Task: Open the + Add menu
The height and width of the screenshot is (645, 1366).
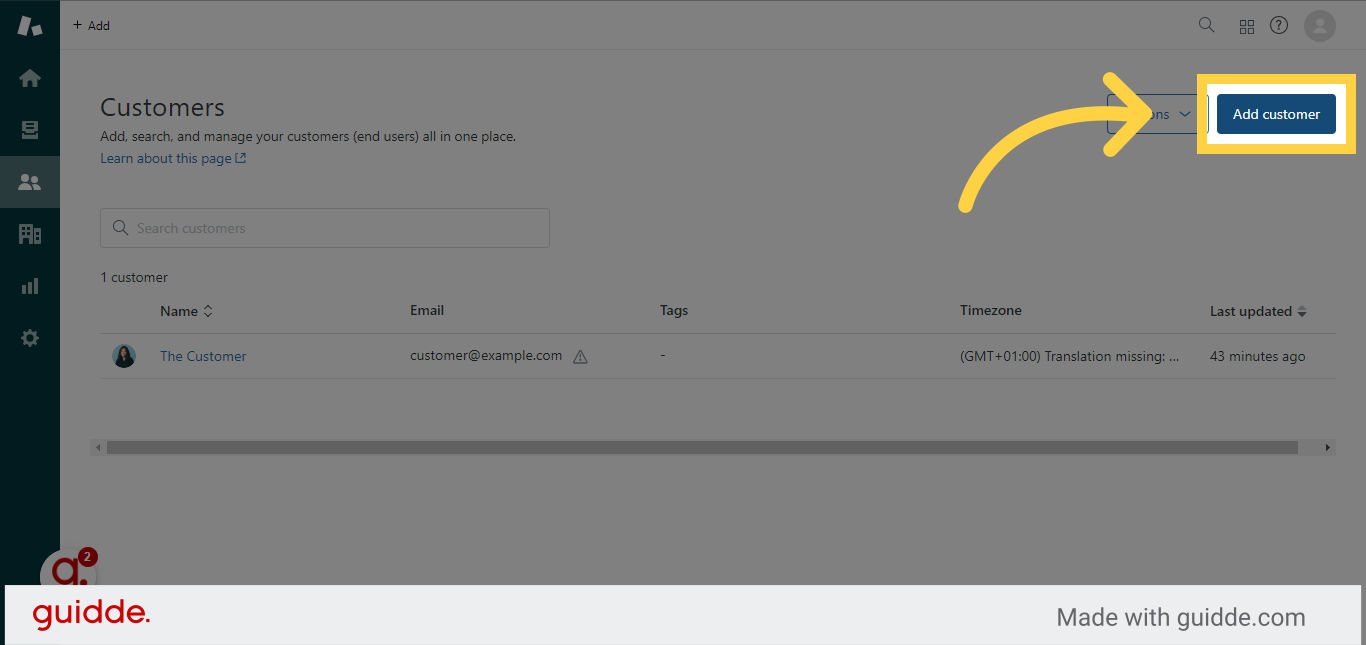Action: pos(91,25)
